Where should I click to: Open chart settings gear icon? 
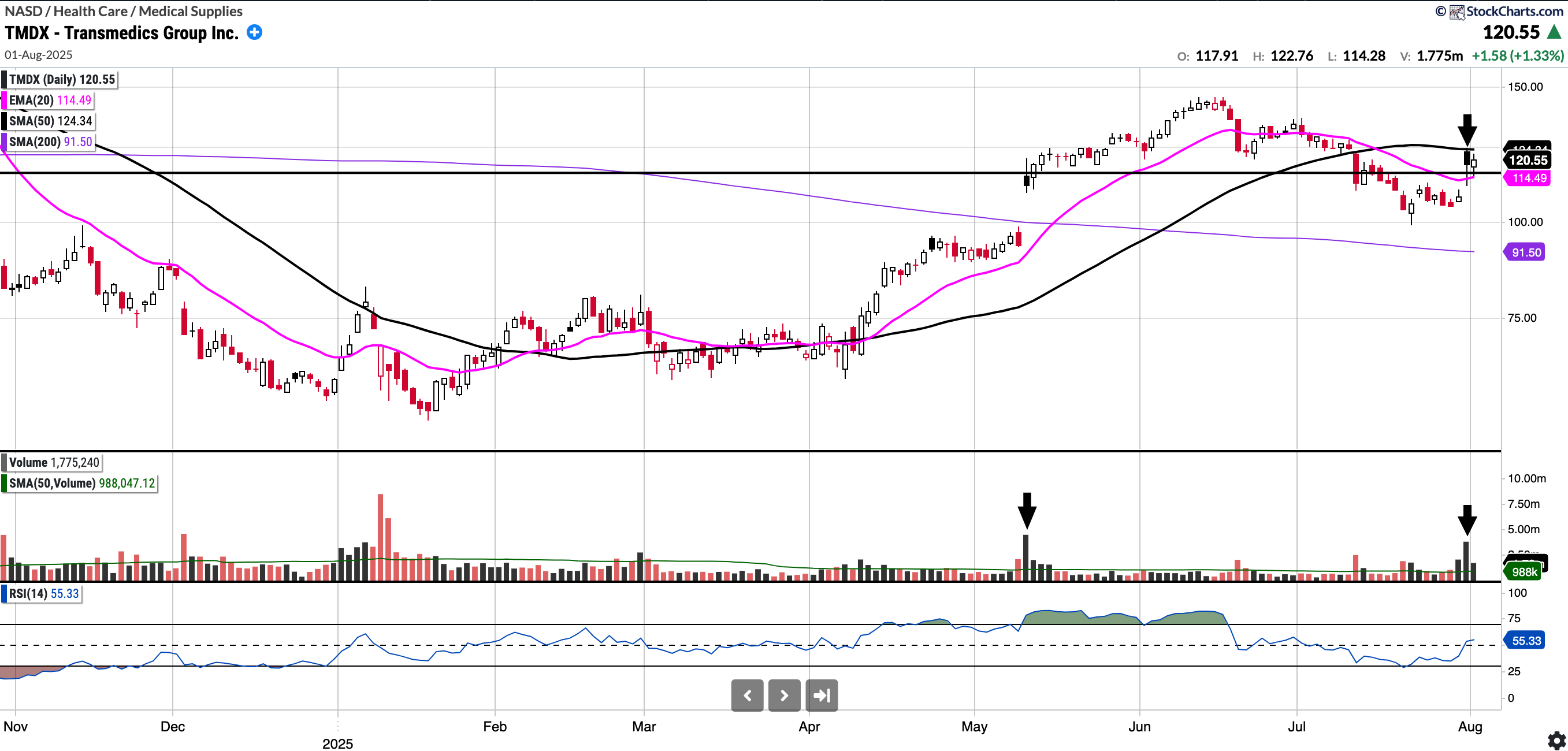[1556, 740]
